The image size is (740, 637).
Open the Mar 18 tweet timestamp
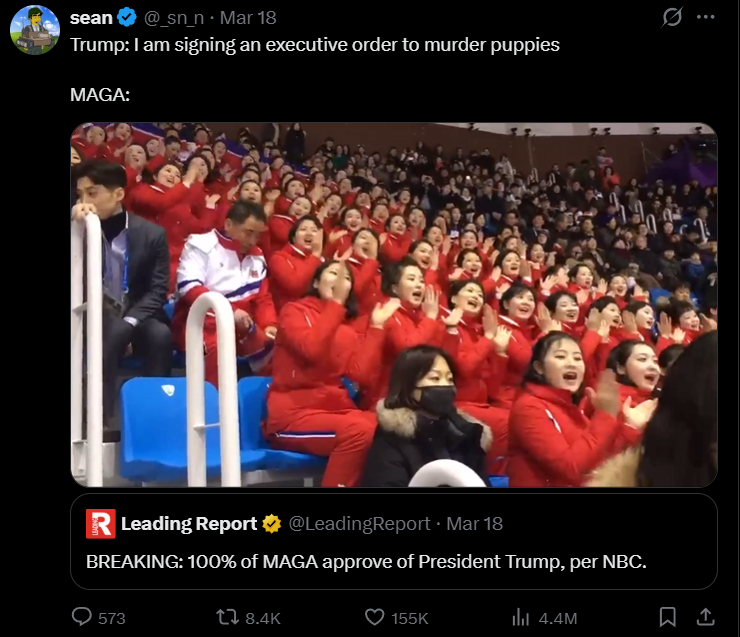(x=248, y=18)
